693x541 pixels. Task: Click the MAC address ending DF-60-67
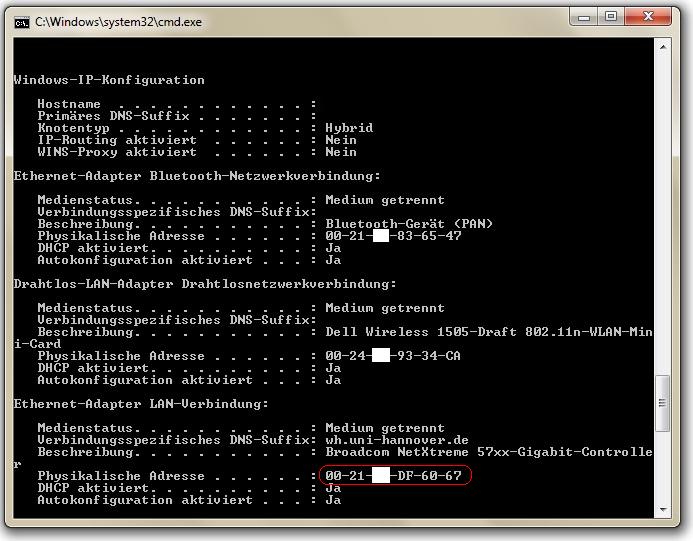pos(393,476)
